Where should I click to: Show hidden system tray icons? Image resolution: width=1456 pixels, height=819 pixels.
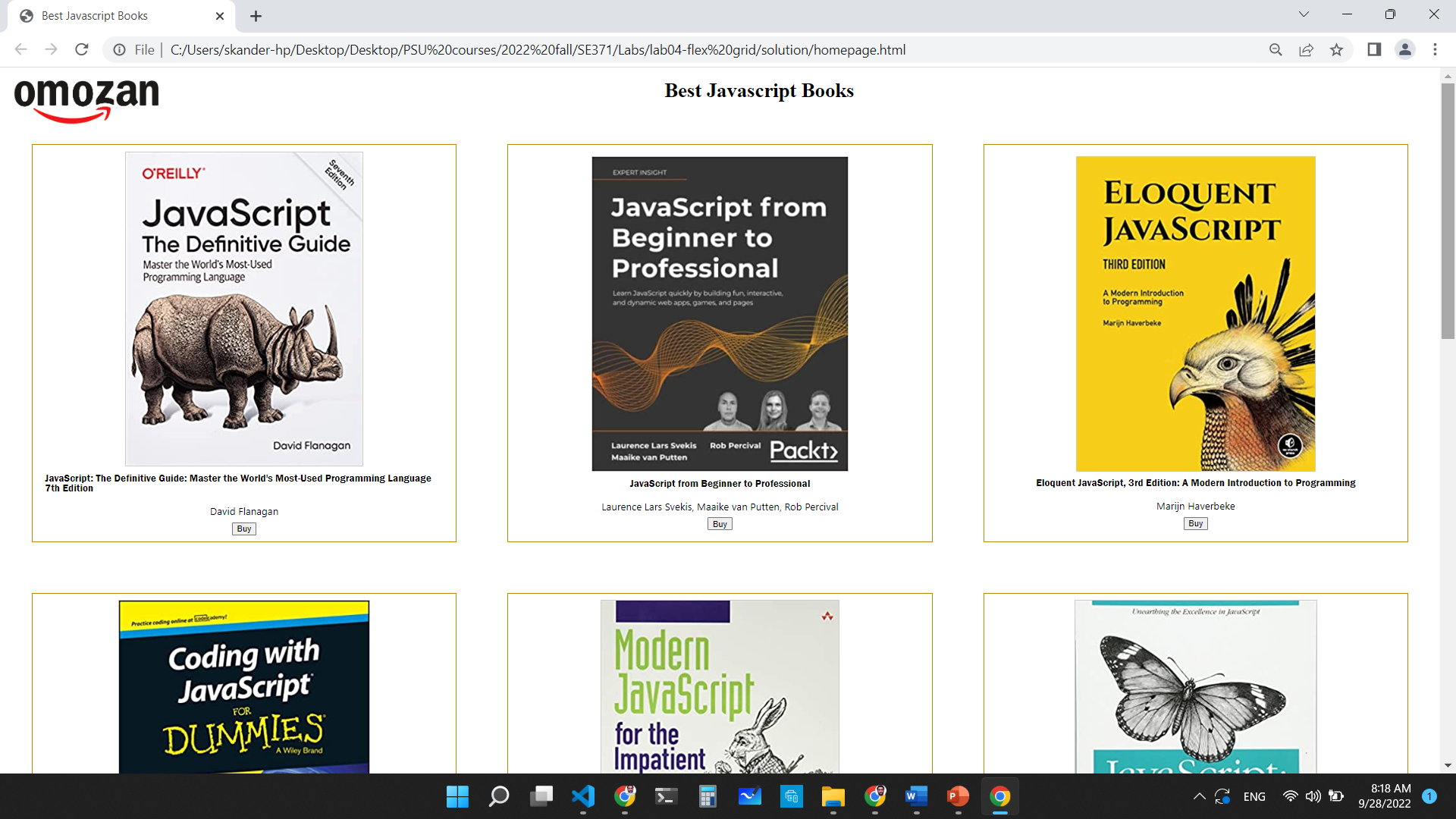tap(1199, 796)
